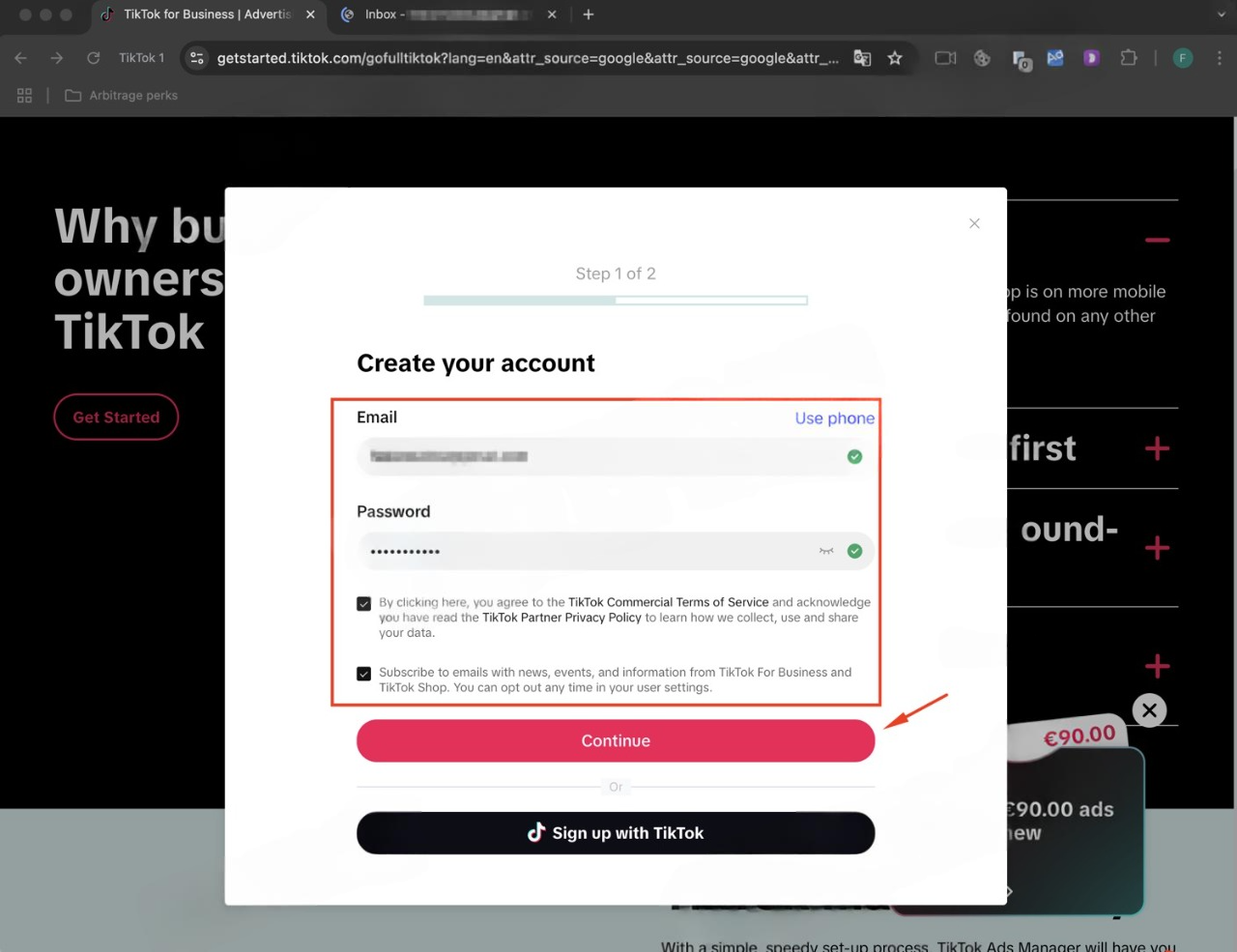Open the browser extensions puzzle icon

tap(1128, 58)
